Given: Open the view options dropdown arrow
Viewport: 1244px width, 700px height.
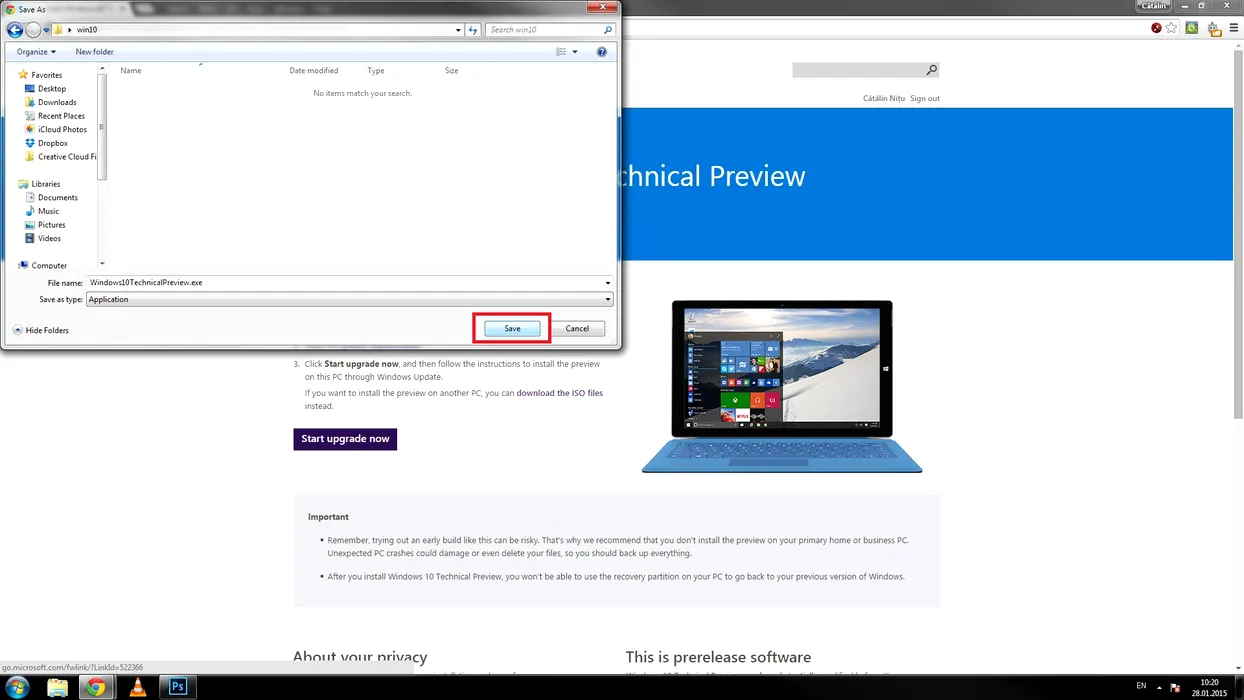Looking at the screenshot, I should (x=575, y=52).
